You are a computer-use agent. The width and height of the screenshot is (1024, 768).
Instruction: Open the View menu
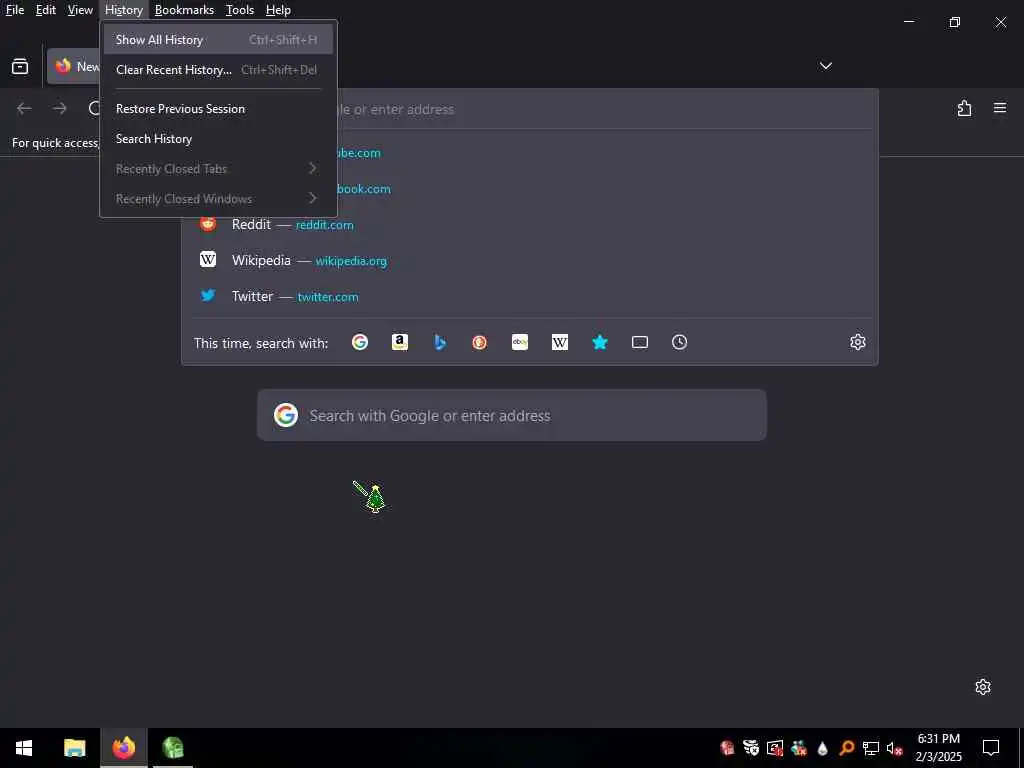tap(80, 10)
